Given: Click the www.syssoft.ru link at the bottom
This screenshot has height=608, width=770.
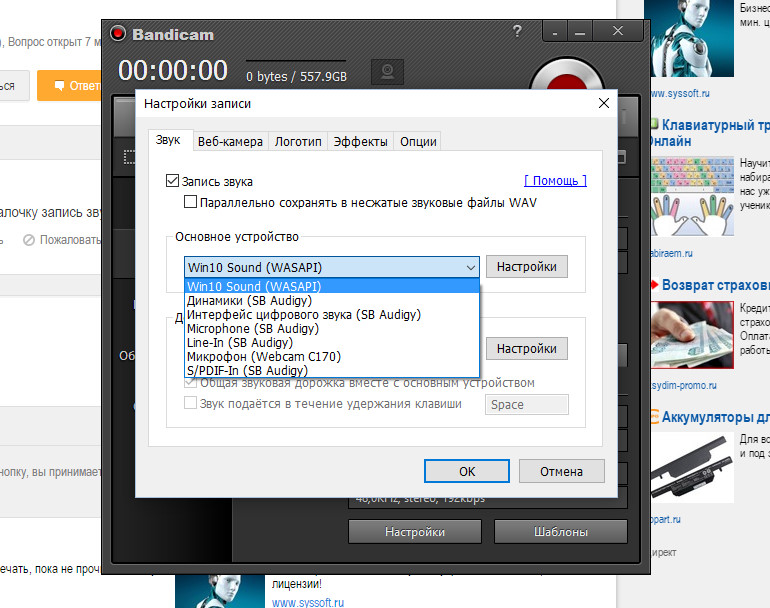Looking at the screenshot, I should pyautogui.click(x=308, y=602).
